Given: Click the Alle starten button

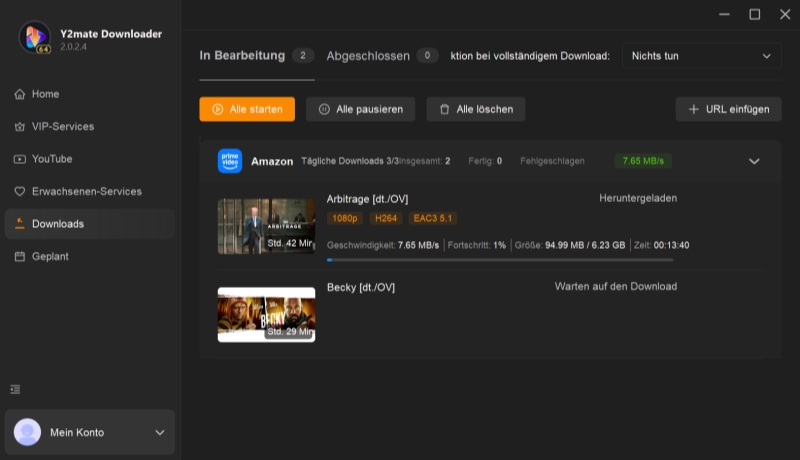Looking at the screenshot, I should tap(247, 109).
